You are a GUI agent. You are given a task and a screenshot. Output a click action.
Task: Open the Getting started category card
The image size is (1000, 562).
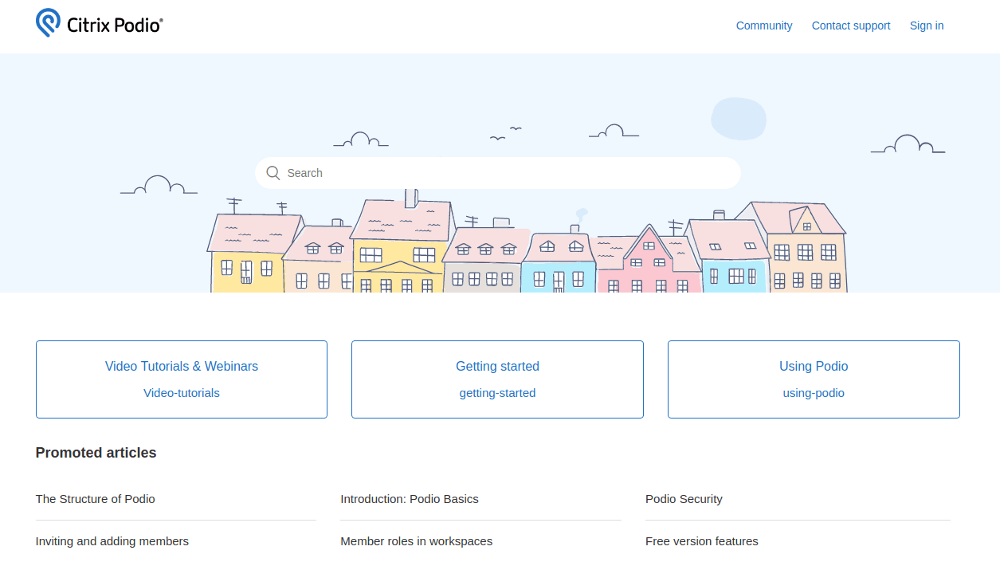pyautogui.click(x=497, y=380)
